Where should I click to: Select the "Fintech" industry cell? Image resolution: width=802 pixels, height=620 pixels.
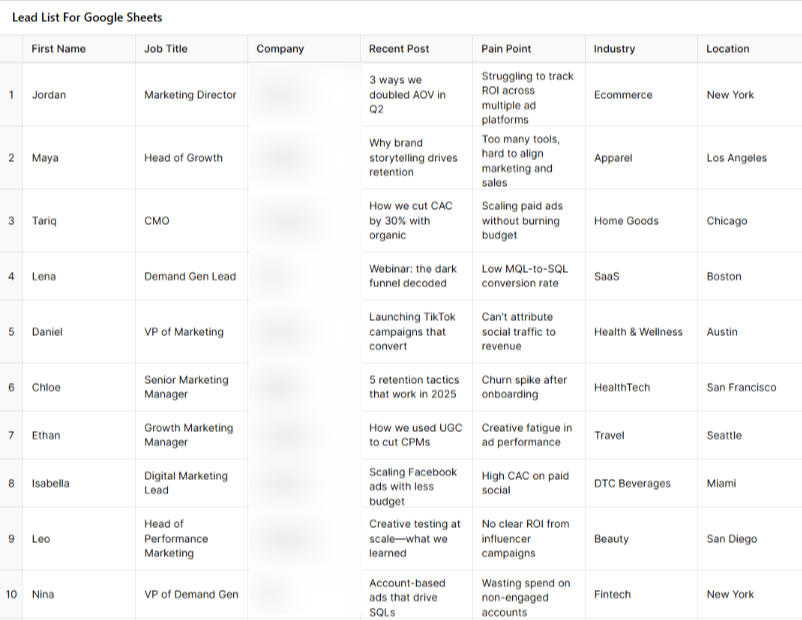coord(612,594)
